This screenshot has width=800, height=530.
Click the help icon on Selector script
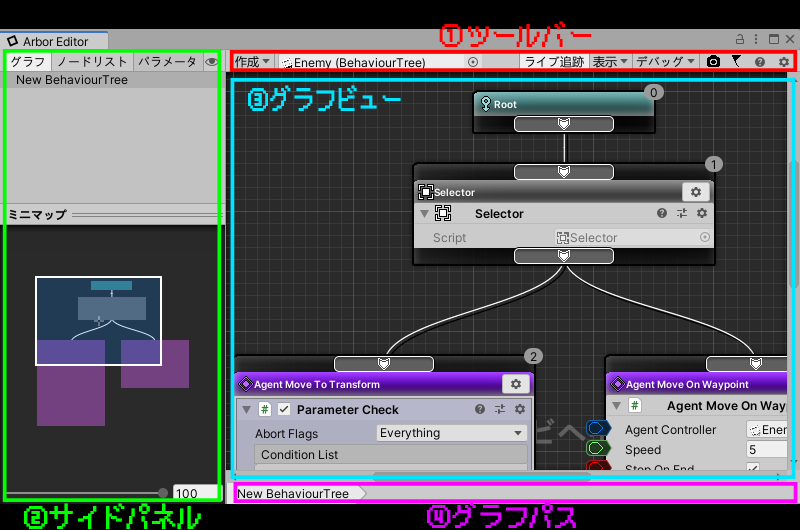662,213
